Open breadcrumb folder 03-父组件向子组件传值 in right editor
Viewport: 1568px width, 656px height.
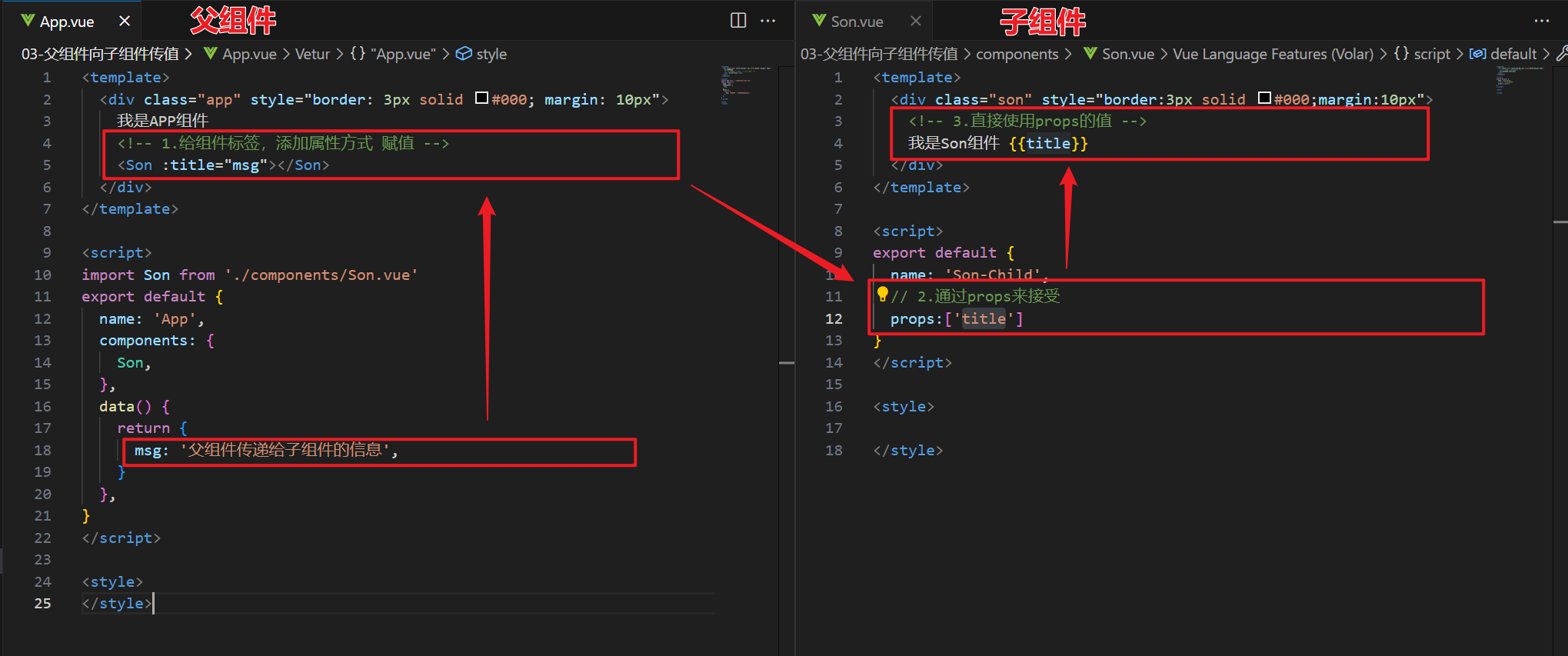[879, 54]
